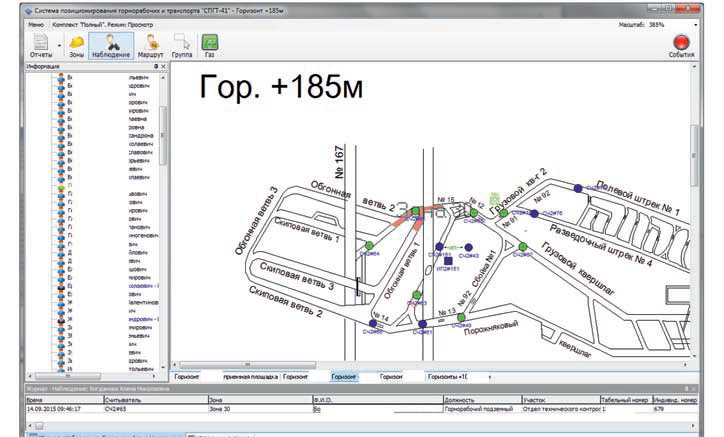Close the Информация panel
Image resolution: width=724 pixels, height=437 pixels.
pos(163,67)
